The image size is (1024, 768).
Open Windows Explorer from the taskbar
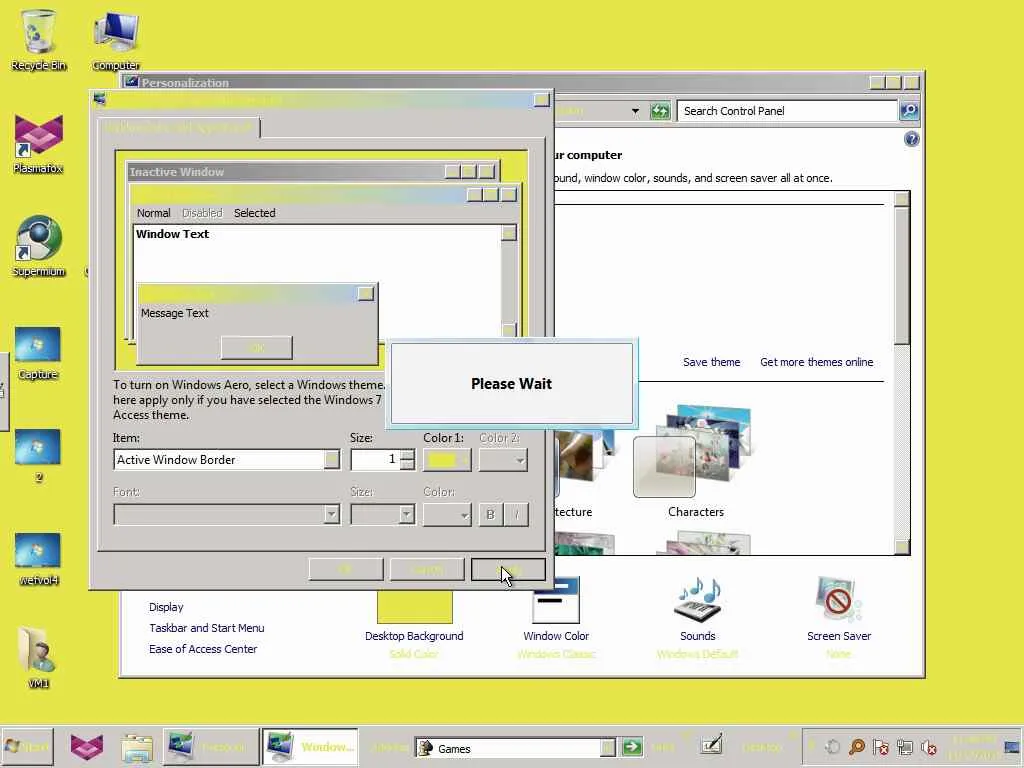136,747
